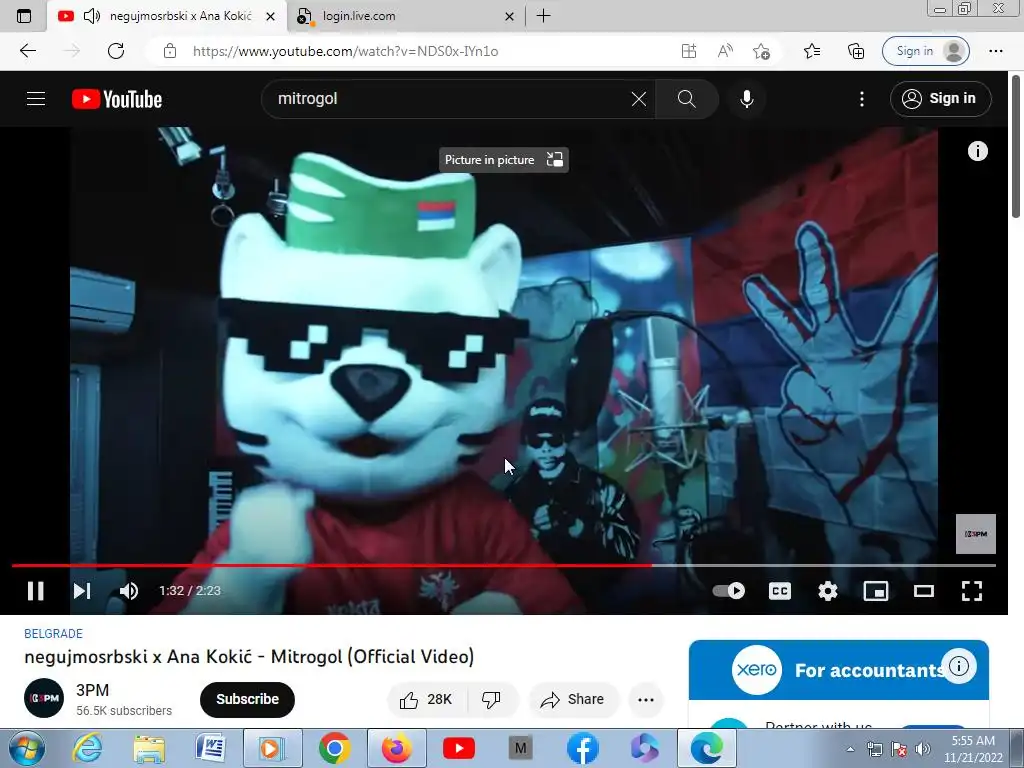Open Facebook taskbar shortcut
Image resolution: width=1024 pixels, height=768 pixels.
coord(583,748)
